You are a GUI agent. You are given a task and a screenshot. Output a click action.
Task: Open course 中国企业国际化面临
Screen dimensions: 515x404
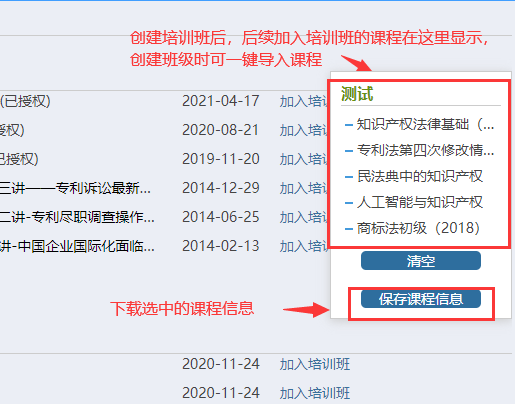point(77,246)
